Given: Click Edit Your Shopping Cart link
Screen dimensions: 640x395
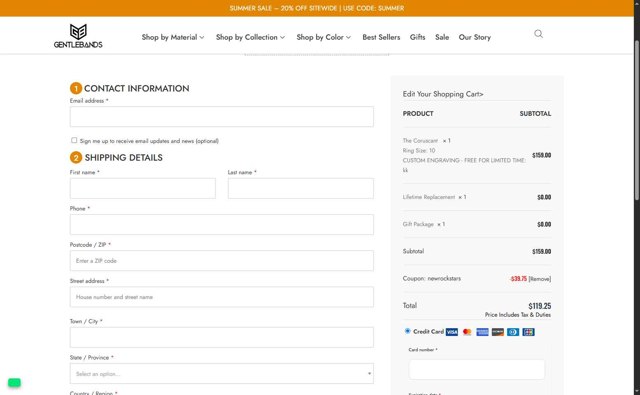Looking at the screenshot, I should pos(443,94).
